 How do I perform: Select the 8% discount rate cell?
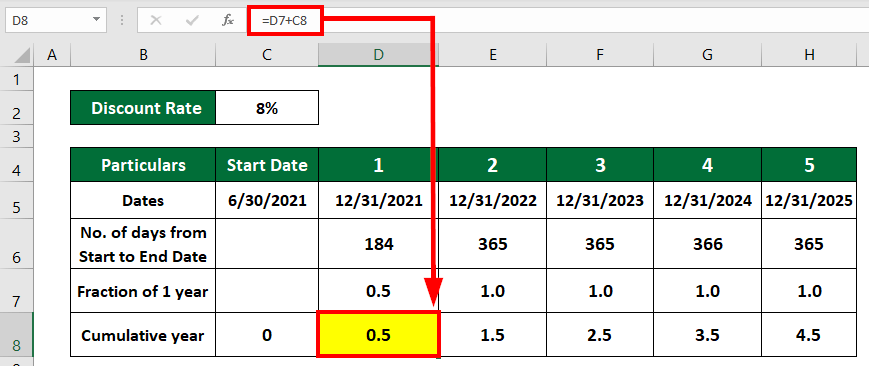pyautogui.click(x=267, y=108)
